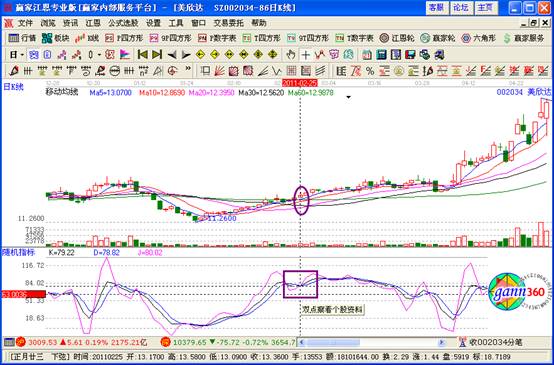The width and height of the screenshot is (554, 365).
Task: Select the percent % line tool
Action: [x=370, y=71]
